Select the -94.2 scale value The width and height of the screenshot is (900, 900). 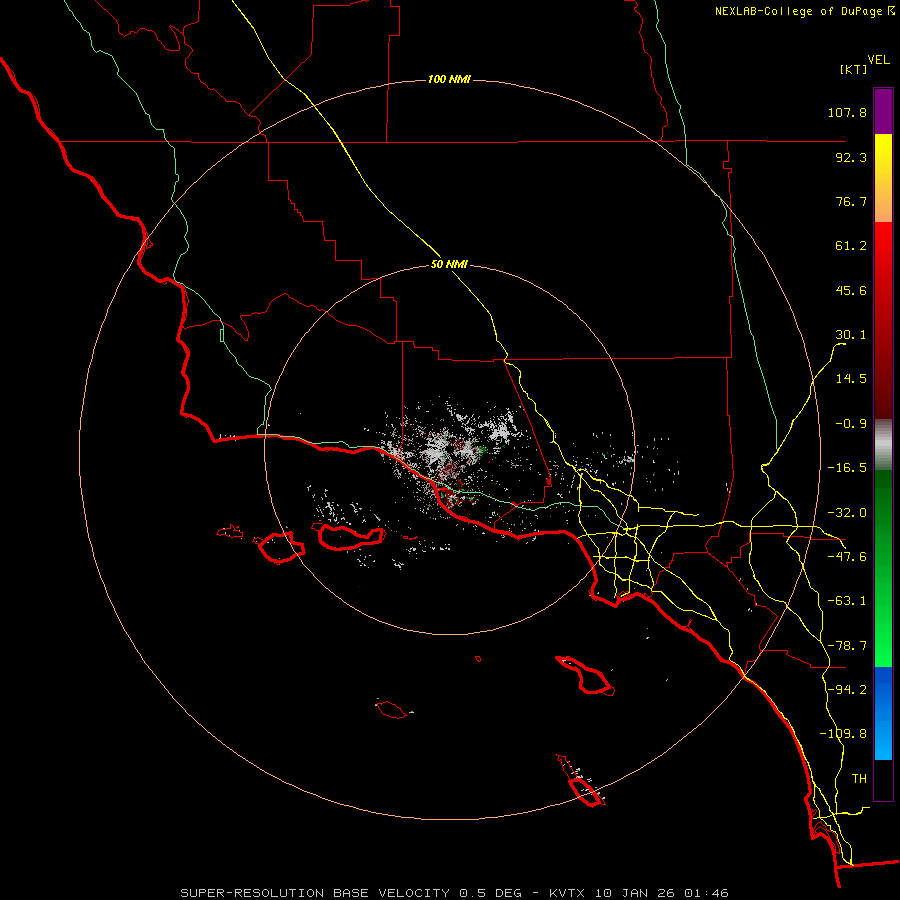847,690
